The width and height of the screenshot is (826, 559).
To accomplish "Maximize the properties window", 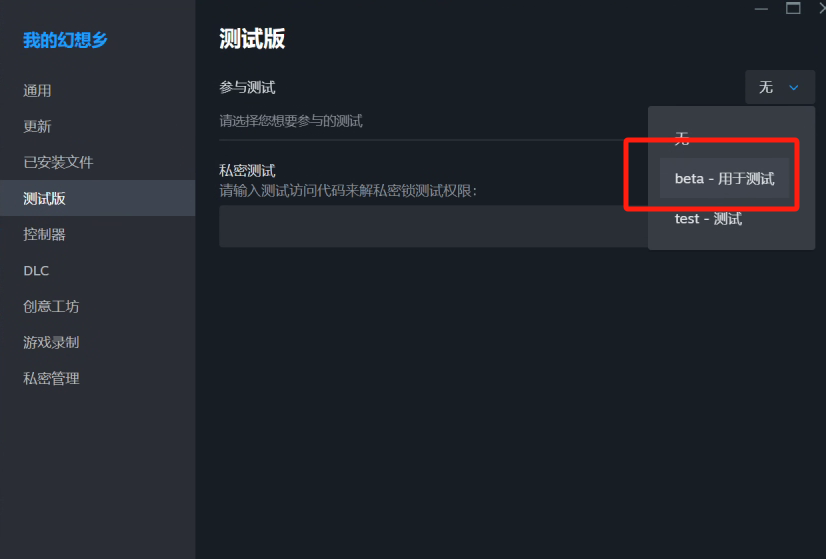I will click(793, 8).
